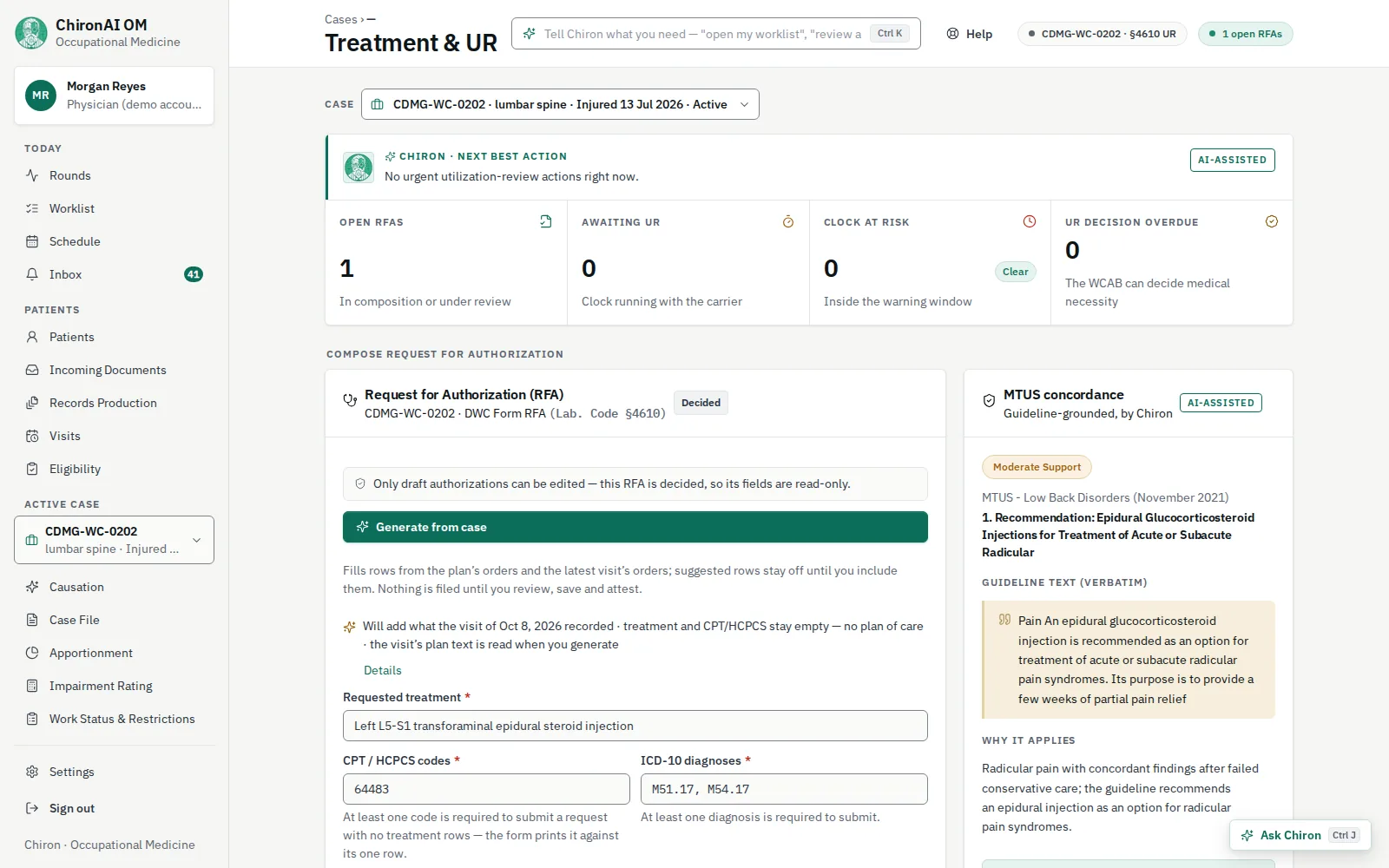Click the Impairment Rating icon
1389x868 pixels.
point(32,686)
